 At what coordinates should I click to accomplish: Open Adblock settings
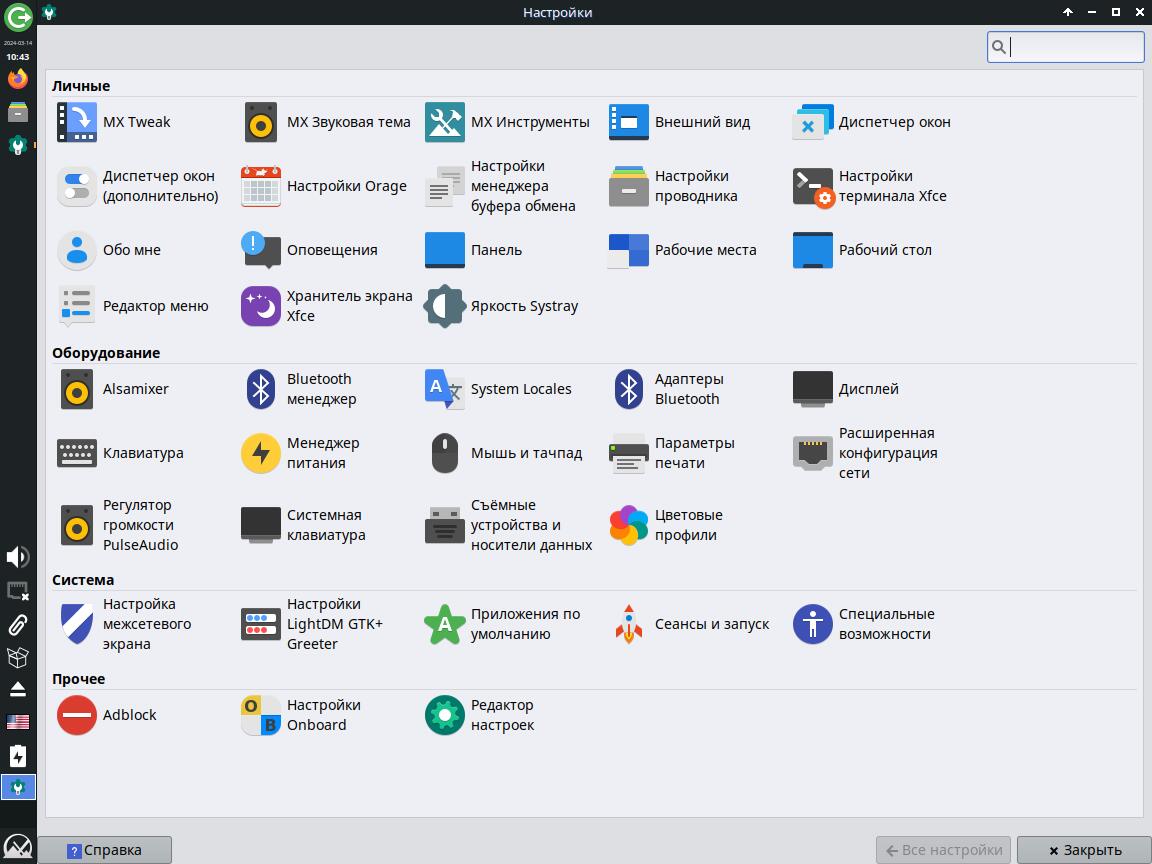107,715
